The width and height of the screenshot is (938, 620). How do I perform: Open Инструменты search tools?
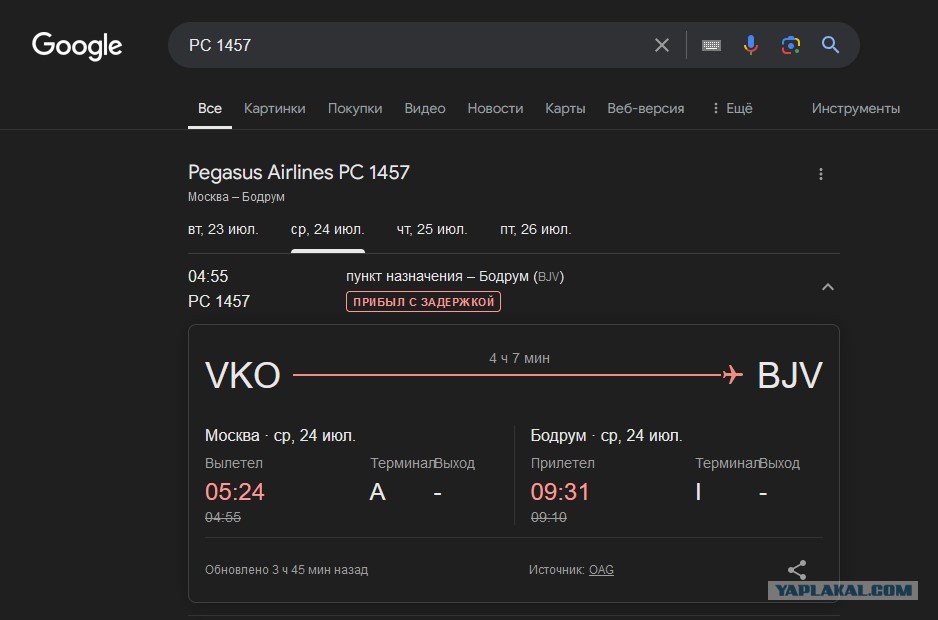pos(855,108)
